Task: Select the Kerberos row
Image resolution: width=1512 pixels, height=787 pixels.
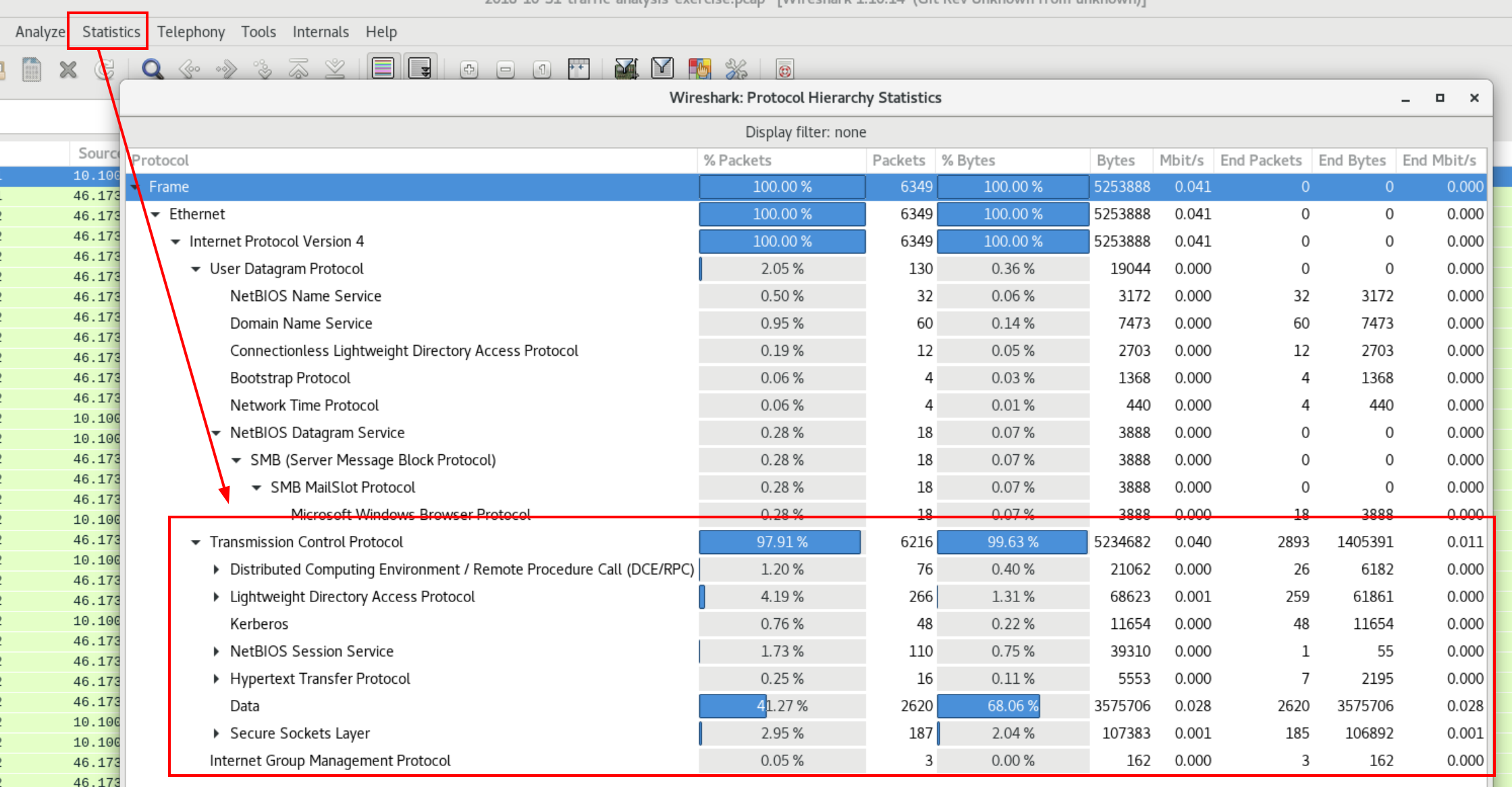Action: pyautogui.click(x=806, y=624)
